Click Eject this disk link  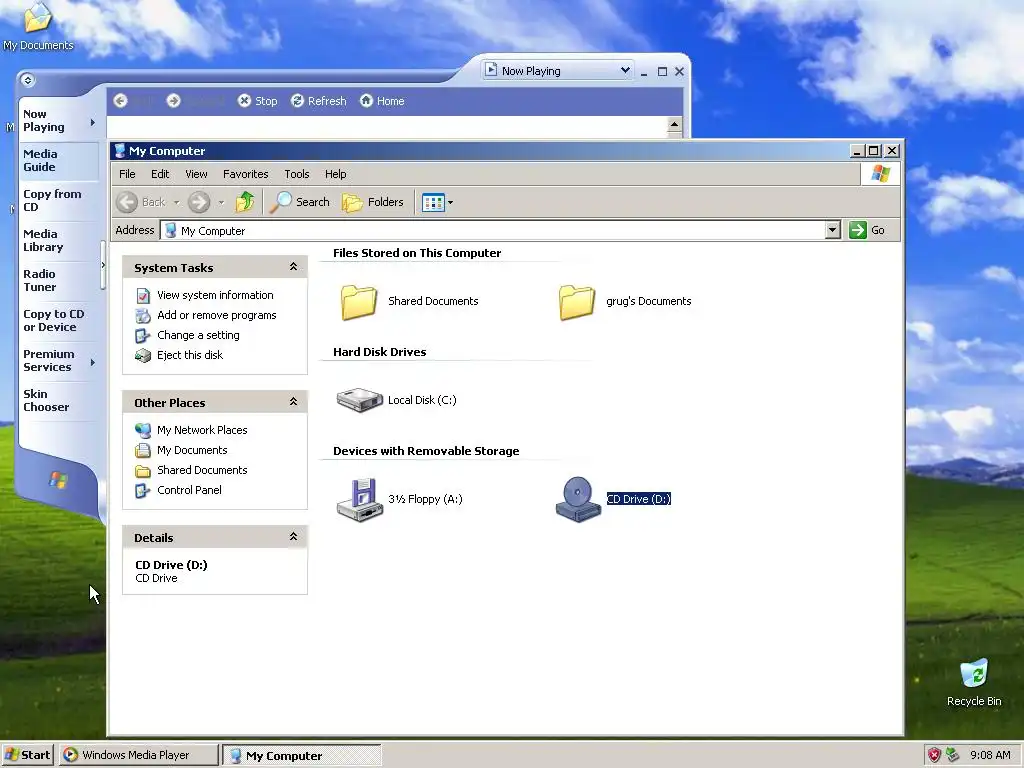(x=190, y=355)
